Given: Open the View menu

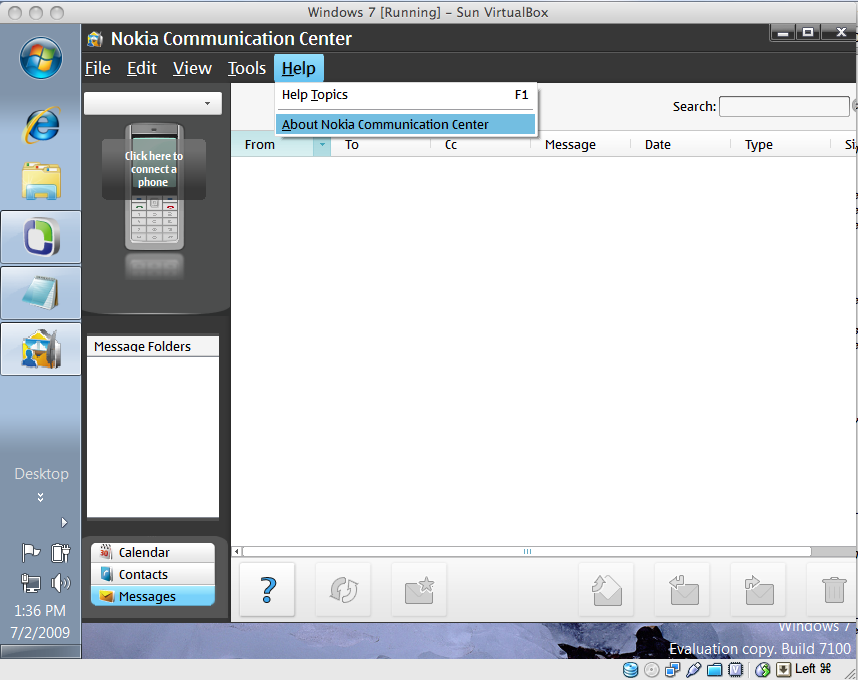Looking at the screenshot, I should [x=192, y=68].
